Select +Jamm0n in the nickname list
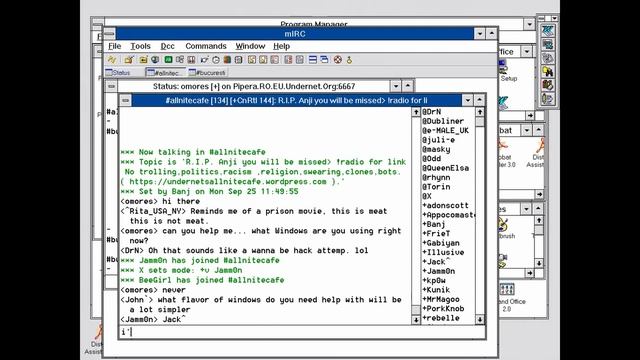This screenshot has width=640, height=360. click(438, 271)
